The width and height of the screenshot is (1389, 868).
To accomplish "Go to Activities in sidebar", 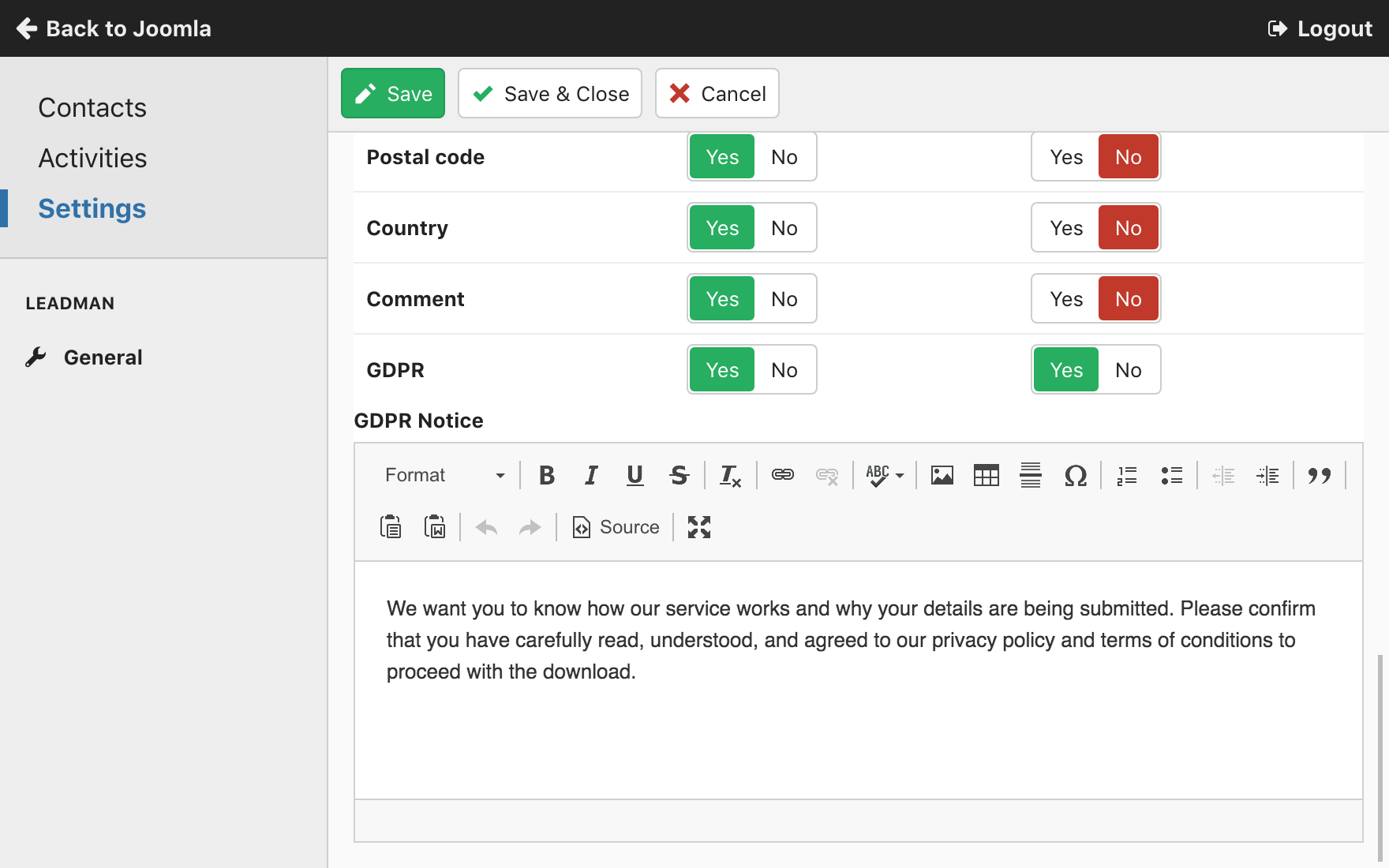I will click(x=92, y=158).
